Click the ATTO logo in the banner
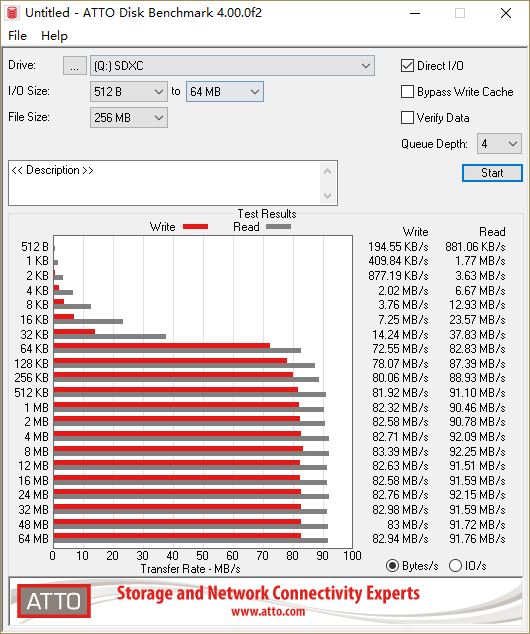The image size is (530, 634). tap(54, 601)
